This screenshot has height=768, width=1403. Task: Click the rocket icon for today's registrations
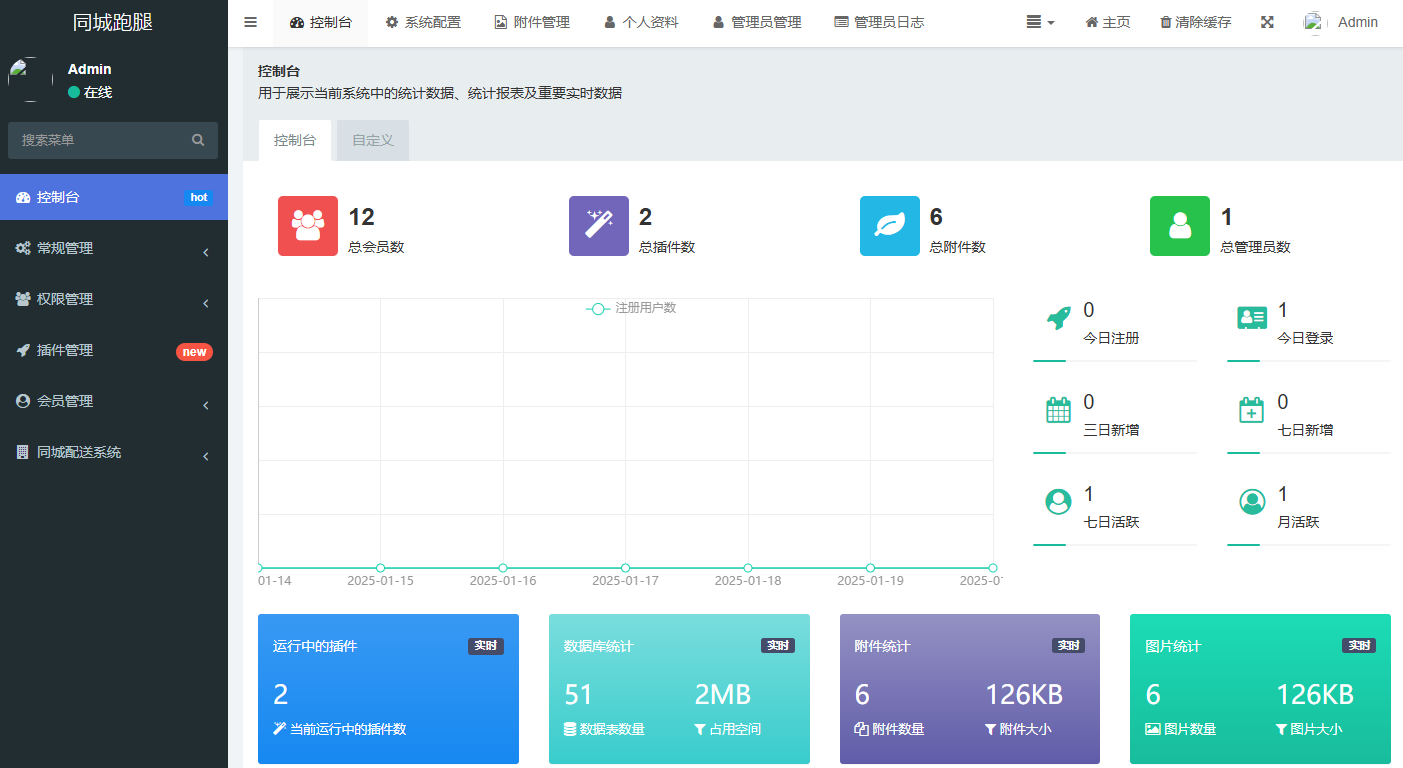click(x=1058, y=318)
